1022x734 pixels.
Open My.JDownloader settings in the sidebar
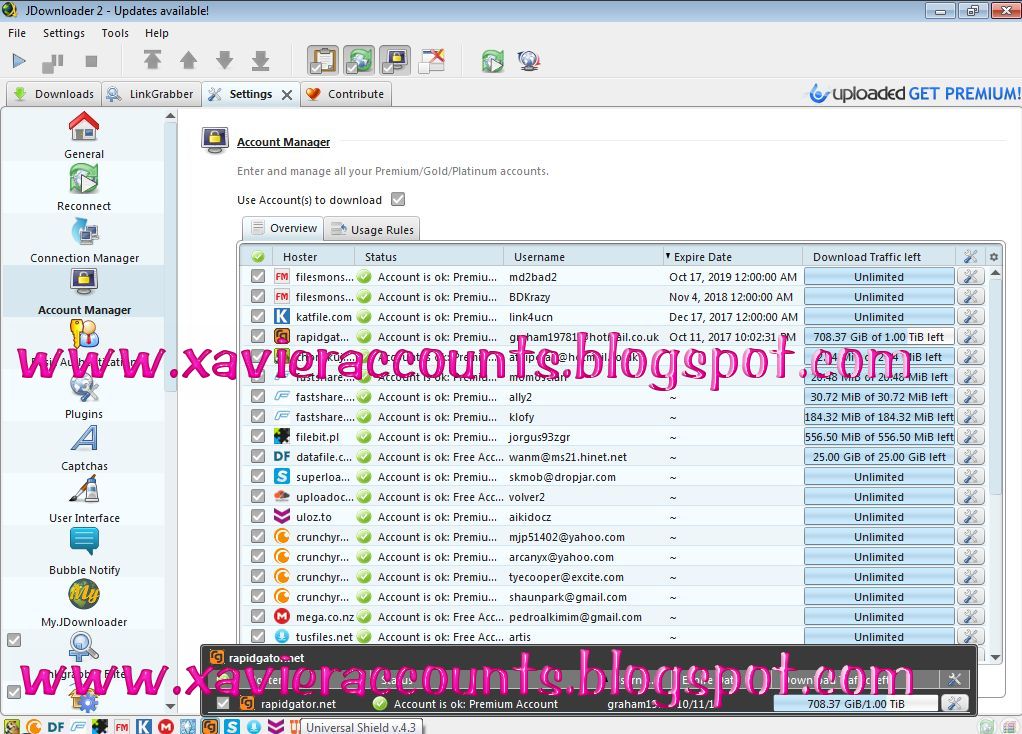click(x=84, y=604)
